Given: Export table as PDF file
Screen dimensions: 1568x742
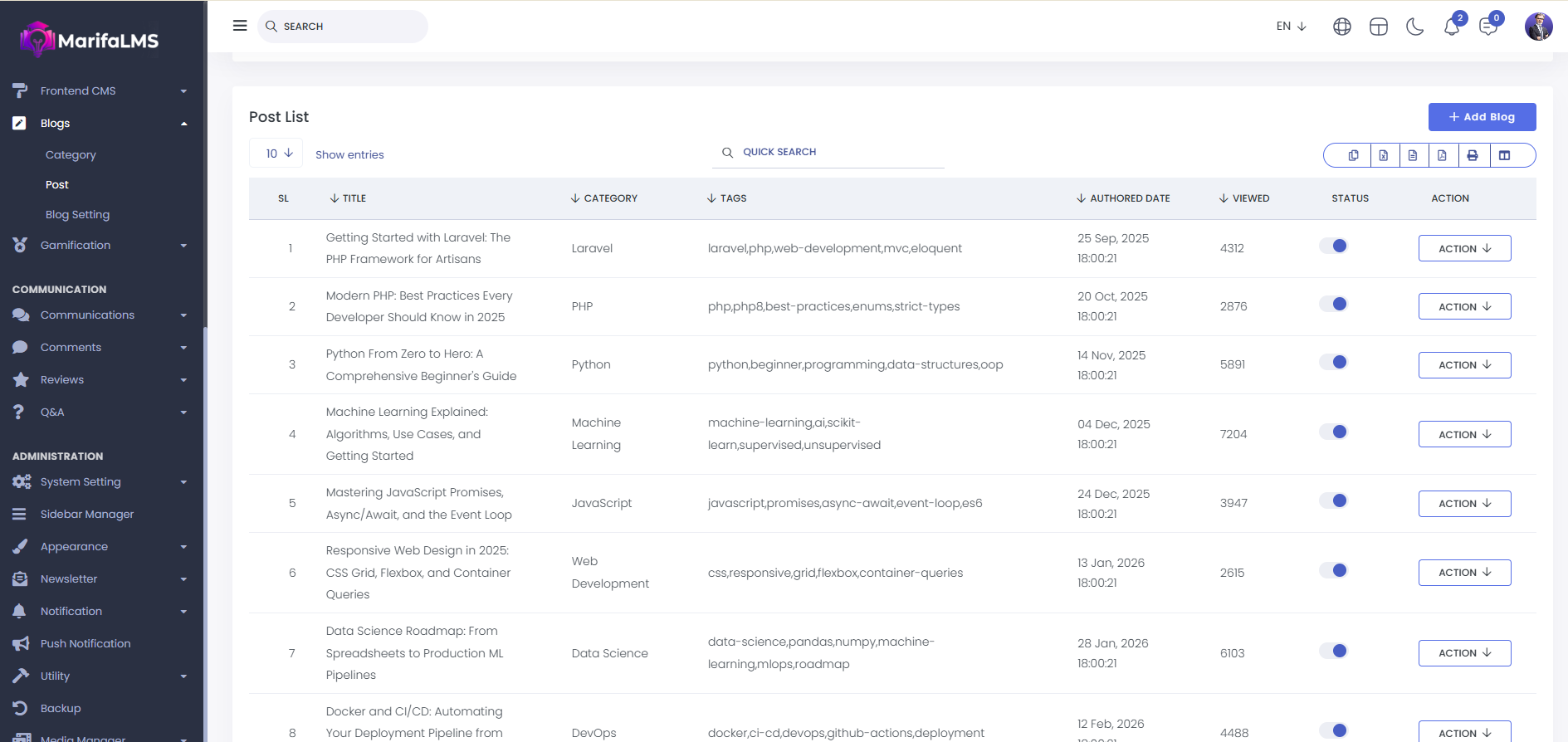Looking at the screenshot, I should pos(1442,155).
